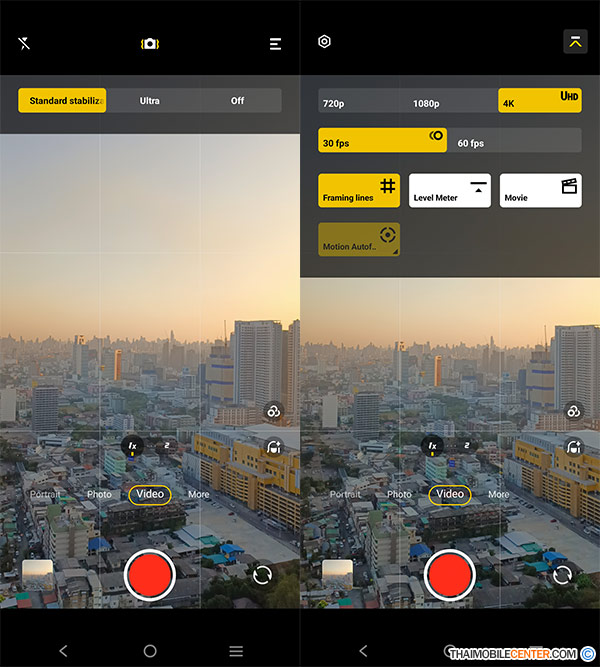This screenshot has width=600, height=667.
Task: Toggle Motion Autofocus tile
Action: pyautogui.click(x=359, y=239)
